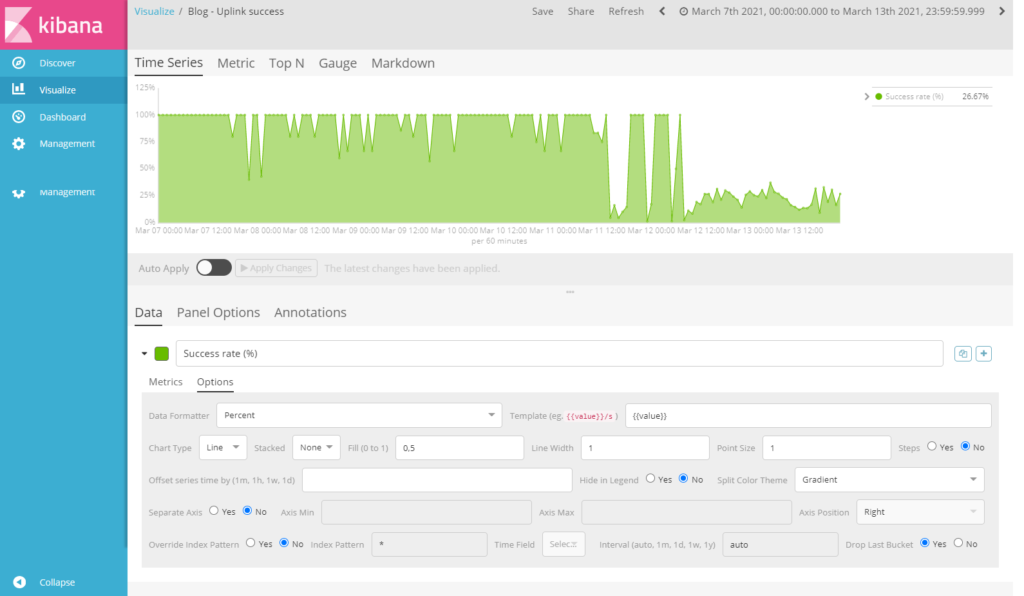The height and width of the screenshot is (596, 1024).
Task: Click the lower Management icon in the sidebar
Action: click(x=19, y=193)
